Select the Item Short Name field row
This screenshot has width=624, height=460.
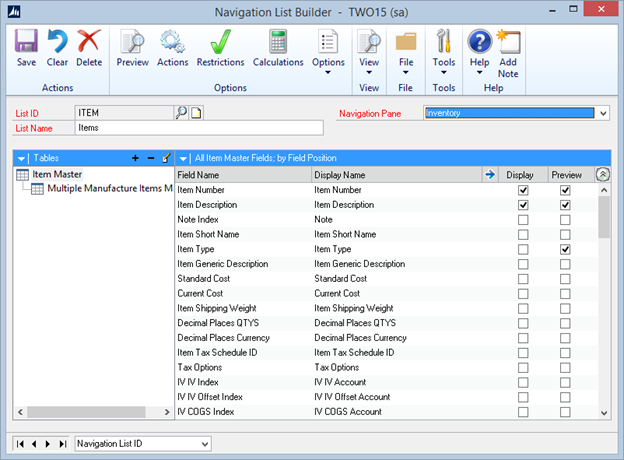pyautogui.click(x=386, y=234)
